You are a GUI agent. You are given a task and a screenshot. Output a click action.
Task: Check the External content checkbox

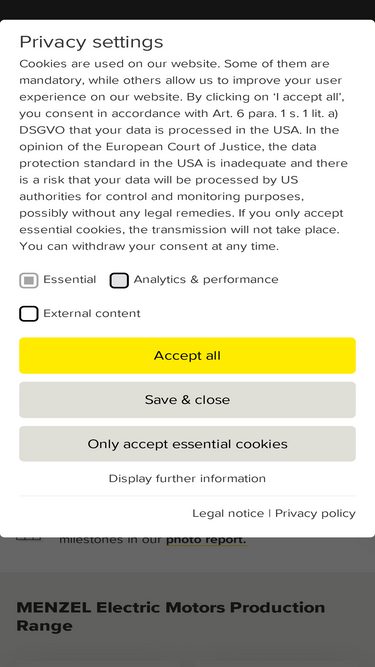coord(28,314)
